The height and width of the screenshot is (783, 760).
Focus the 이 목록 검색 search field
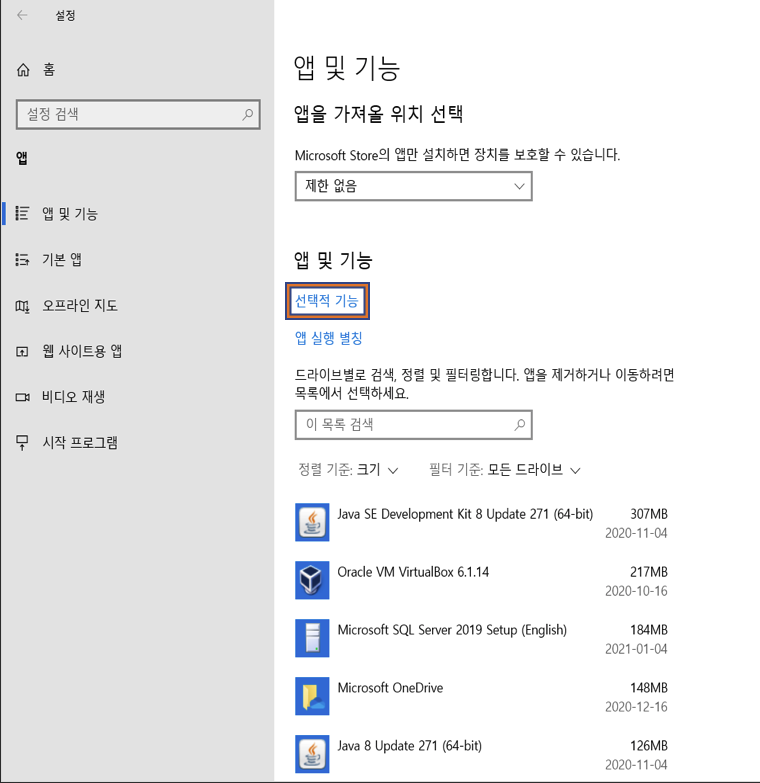[413, 425]
